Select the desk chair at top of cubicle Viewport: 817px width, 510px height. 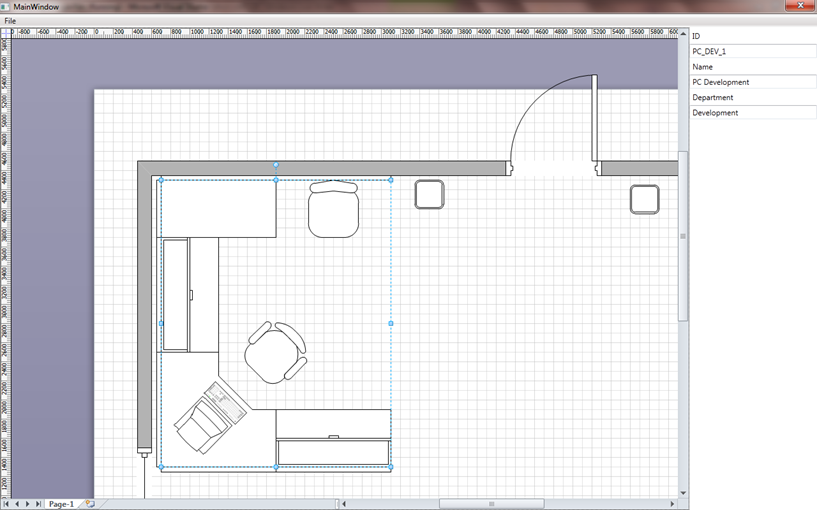pyautogui.click(x=333, y=210)
